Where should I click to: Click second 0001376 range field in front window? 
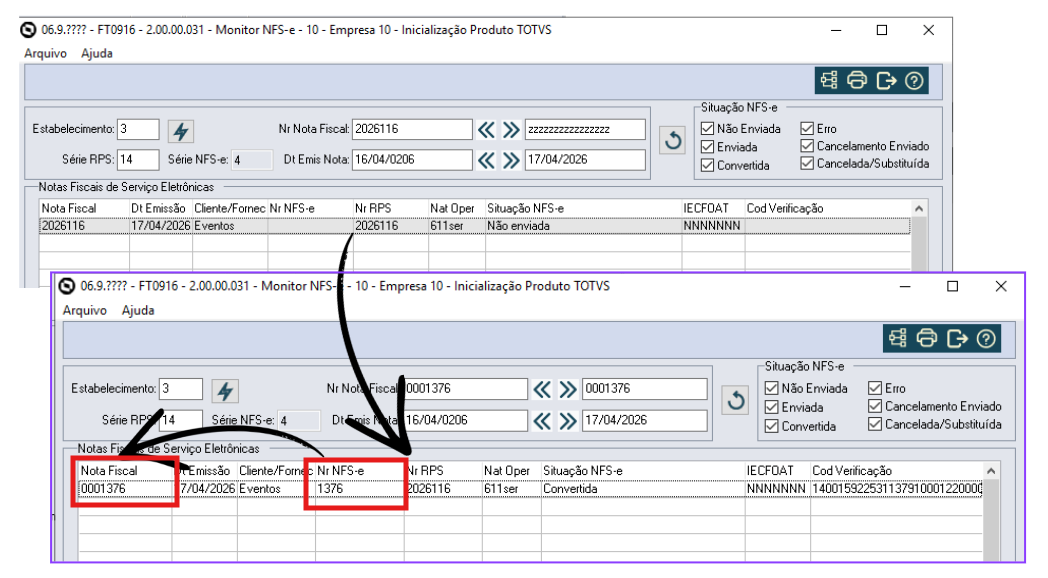click(644, 389)
